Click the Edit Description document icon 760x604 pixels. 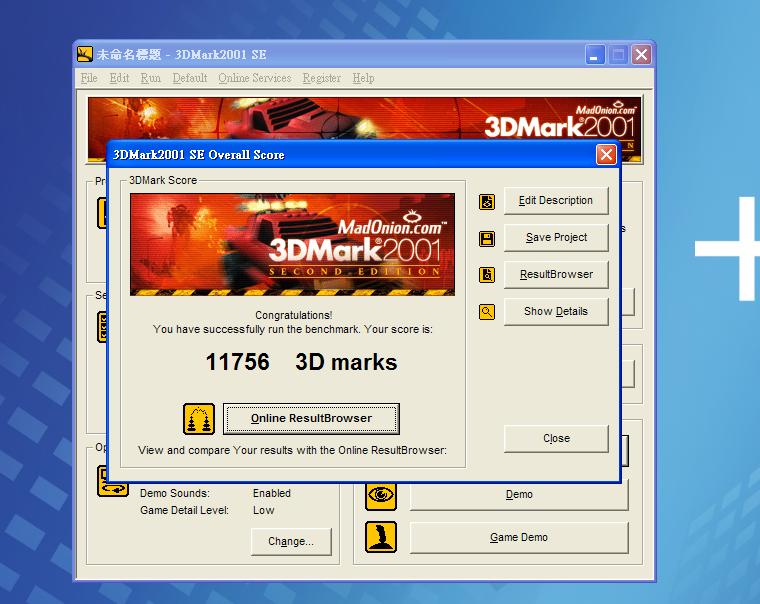pyautogui.click(x=487, y=201)
